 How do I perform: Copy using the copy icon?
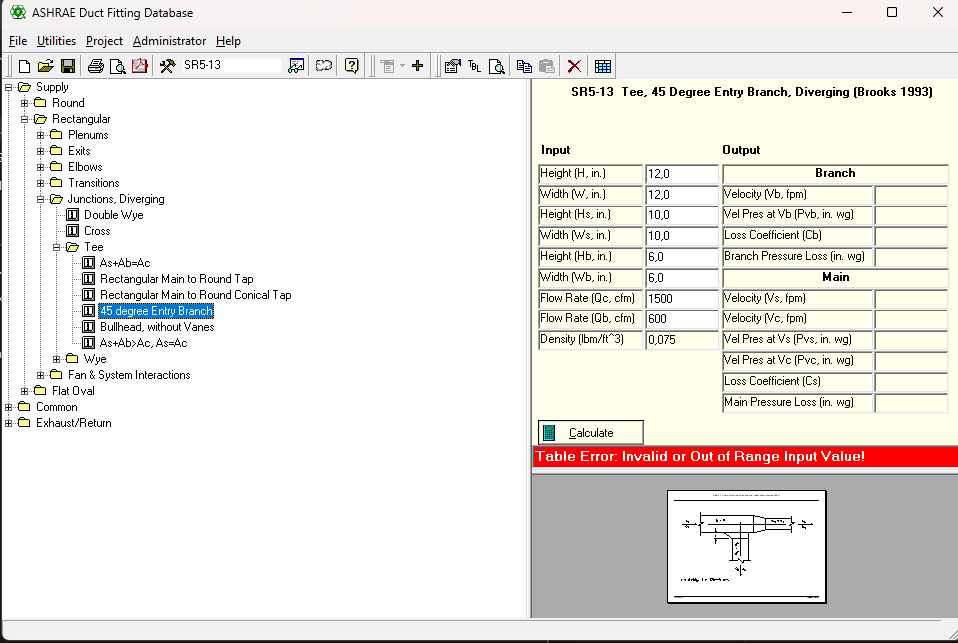click(524, 66)
